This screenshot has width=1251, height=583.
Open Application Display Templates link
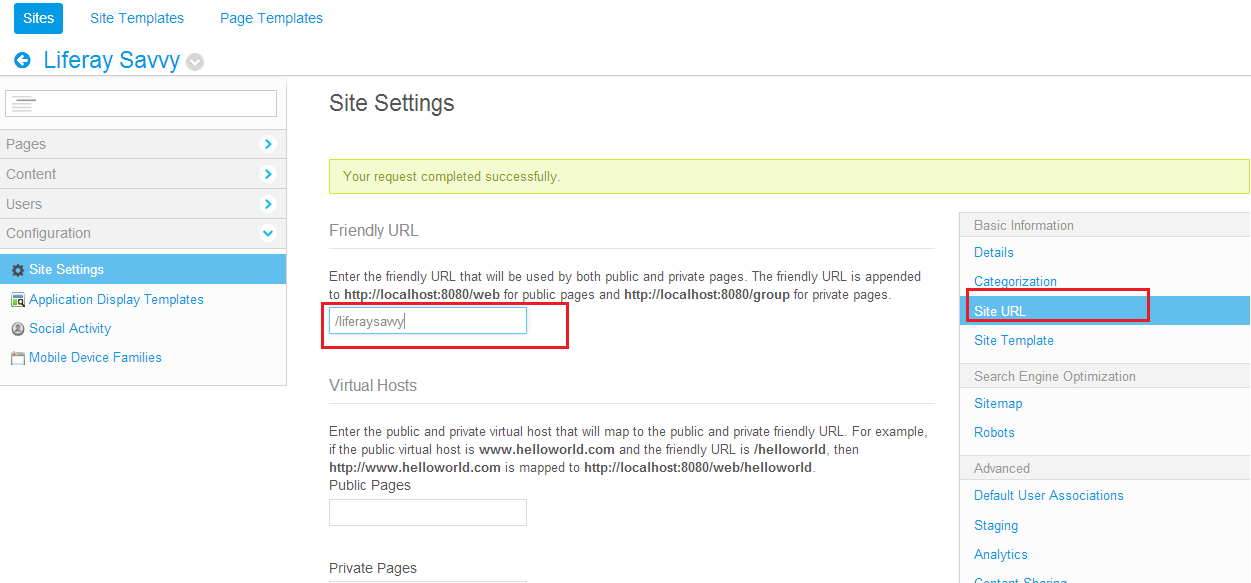[x=116, y=299]
